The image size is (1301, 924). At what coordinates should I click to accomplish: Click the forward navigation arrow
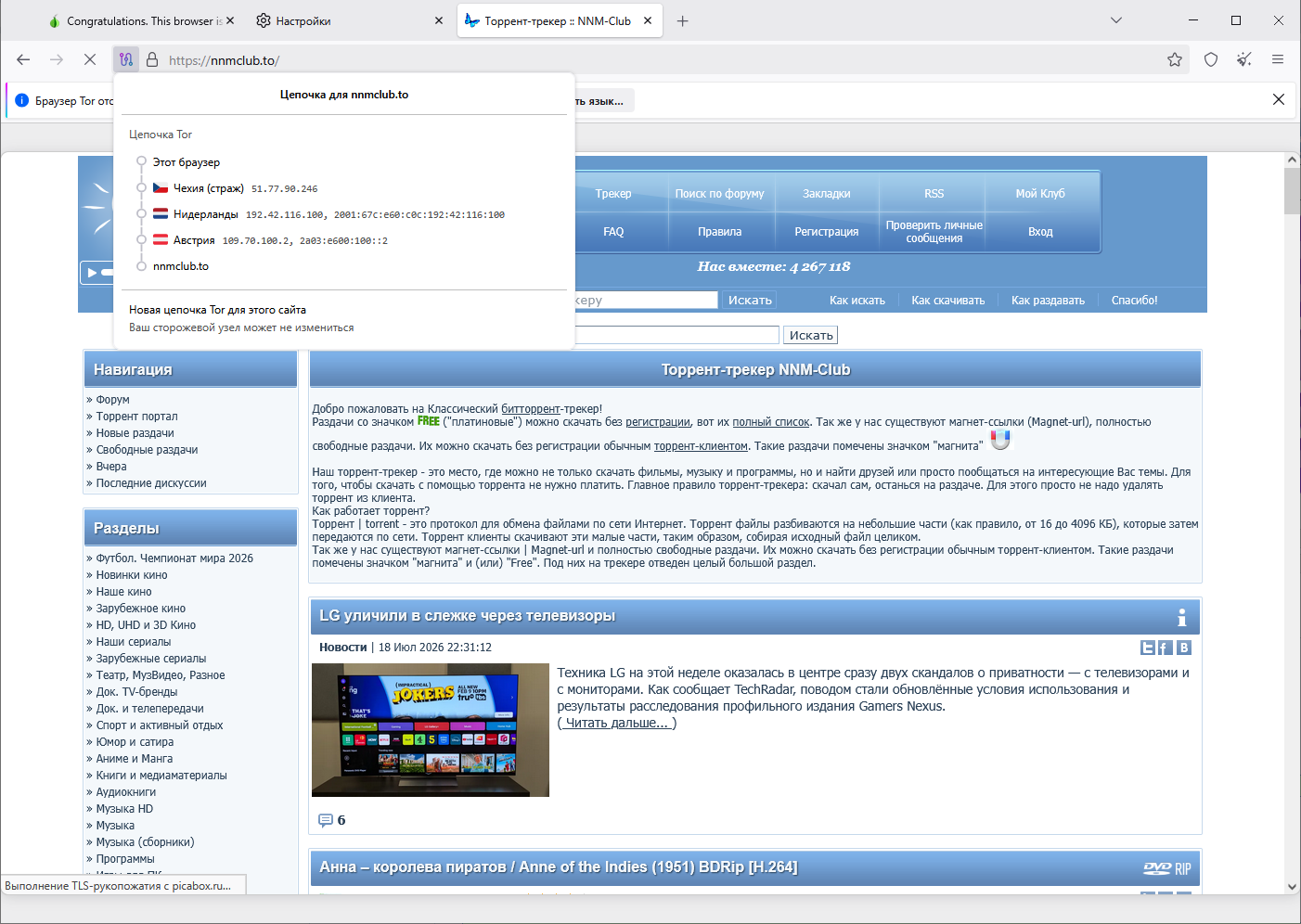point(57,59)
